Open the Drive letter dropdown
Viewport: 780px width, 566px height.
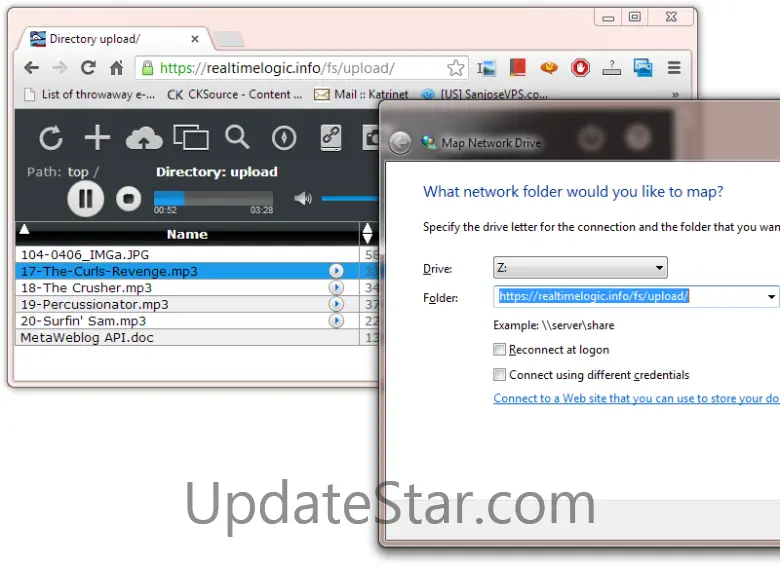click(x=580, y=268)
